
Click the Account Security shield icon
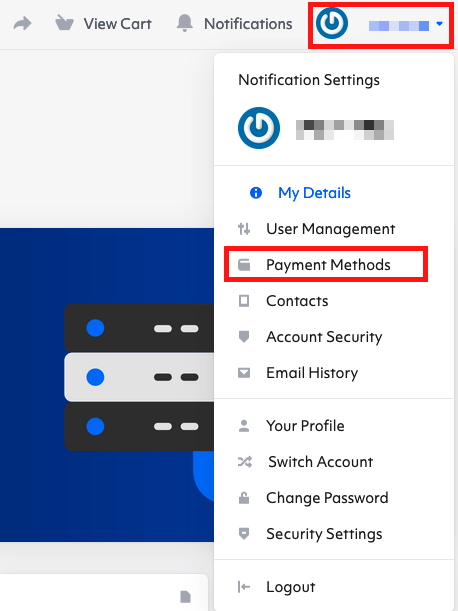point(244,337)
